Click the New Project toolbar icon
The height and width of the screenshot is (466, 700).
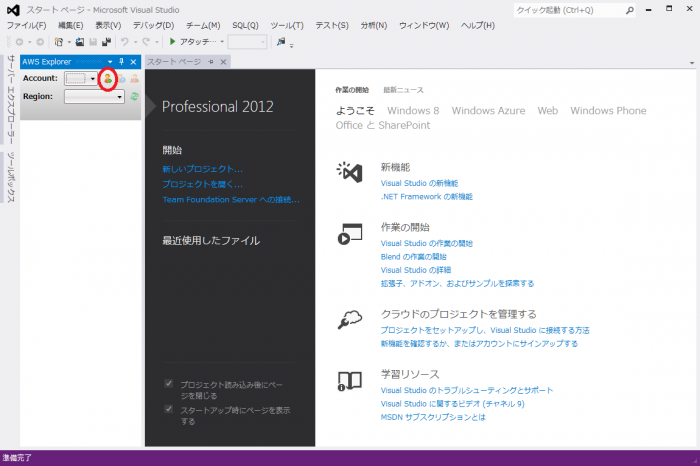coord(58,42)
